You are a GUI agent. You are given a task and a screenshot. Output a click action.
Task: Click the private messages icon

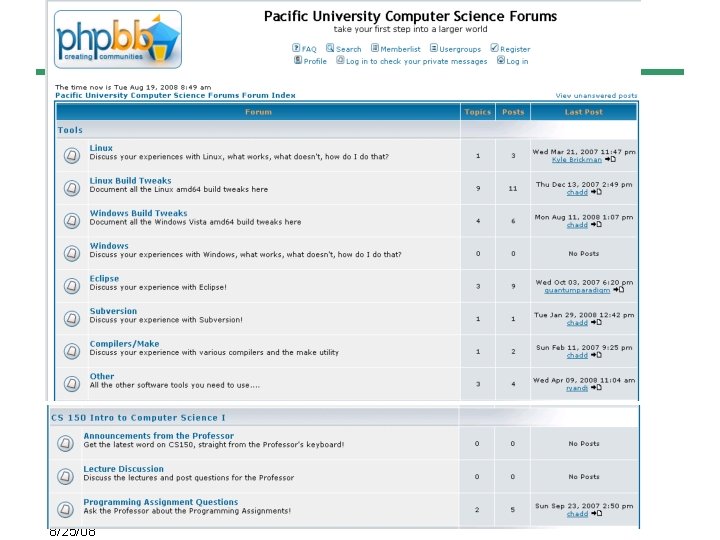pos(340,60)
